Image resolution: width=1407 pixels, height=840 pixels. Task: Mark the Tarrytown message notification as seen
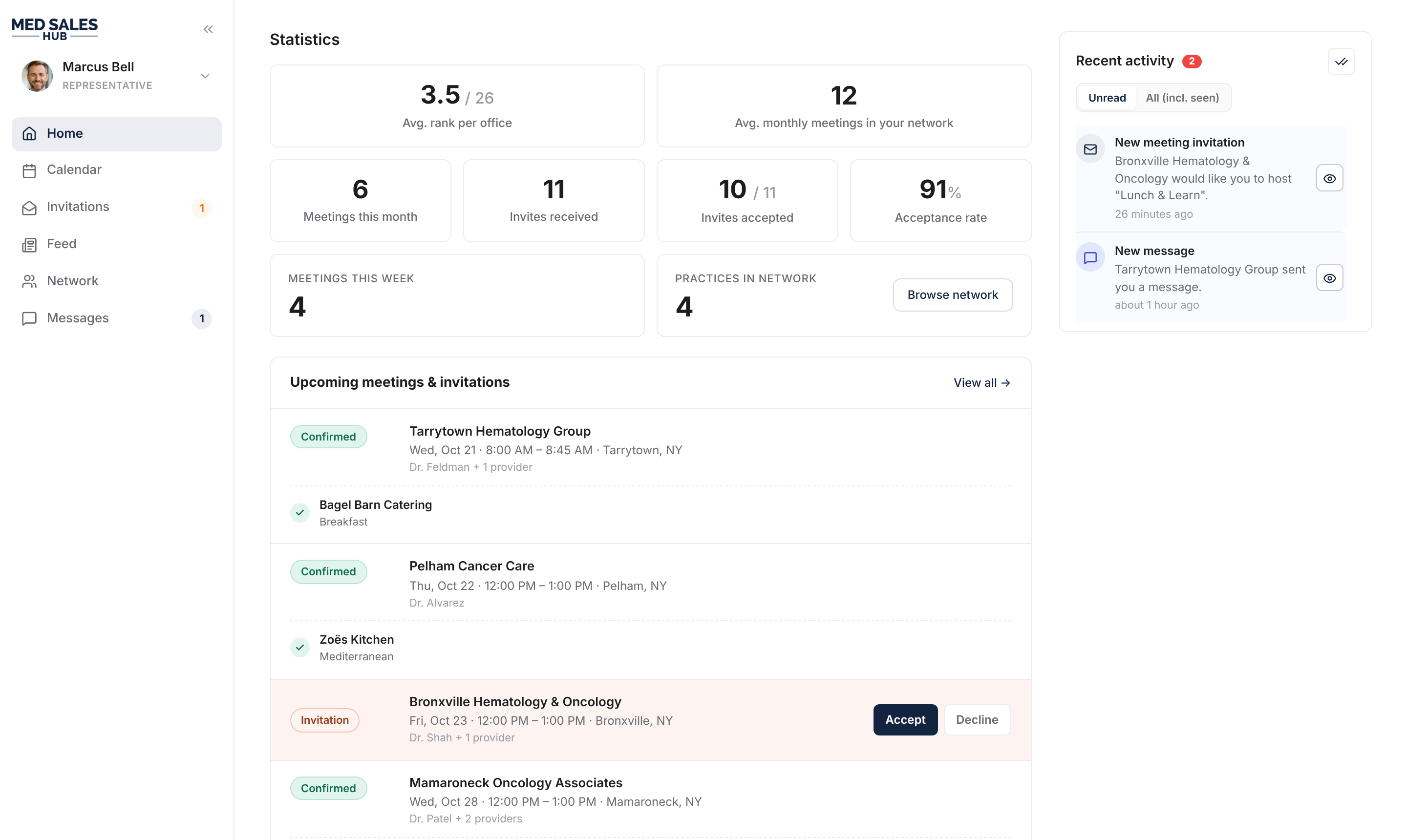pyautogui.click(x=1329, y=278)
